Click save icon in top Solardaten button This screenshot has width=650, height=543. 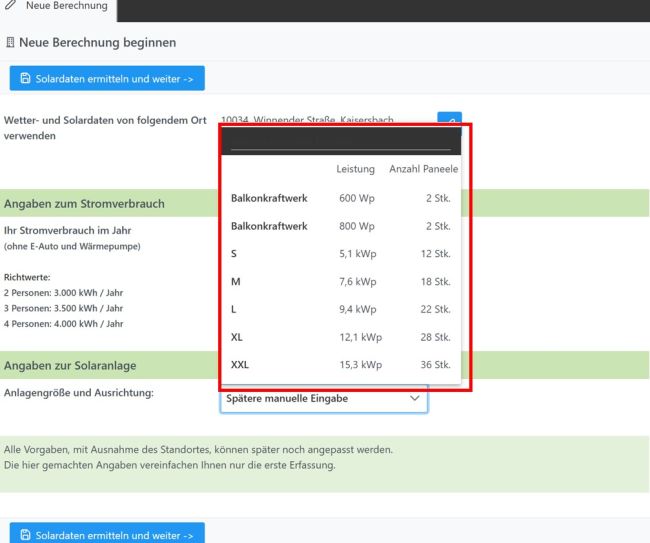tap(26, 78)
